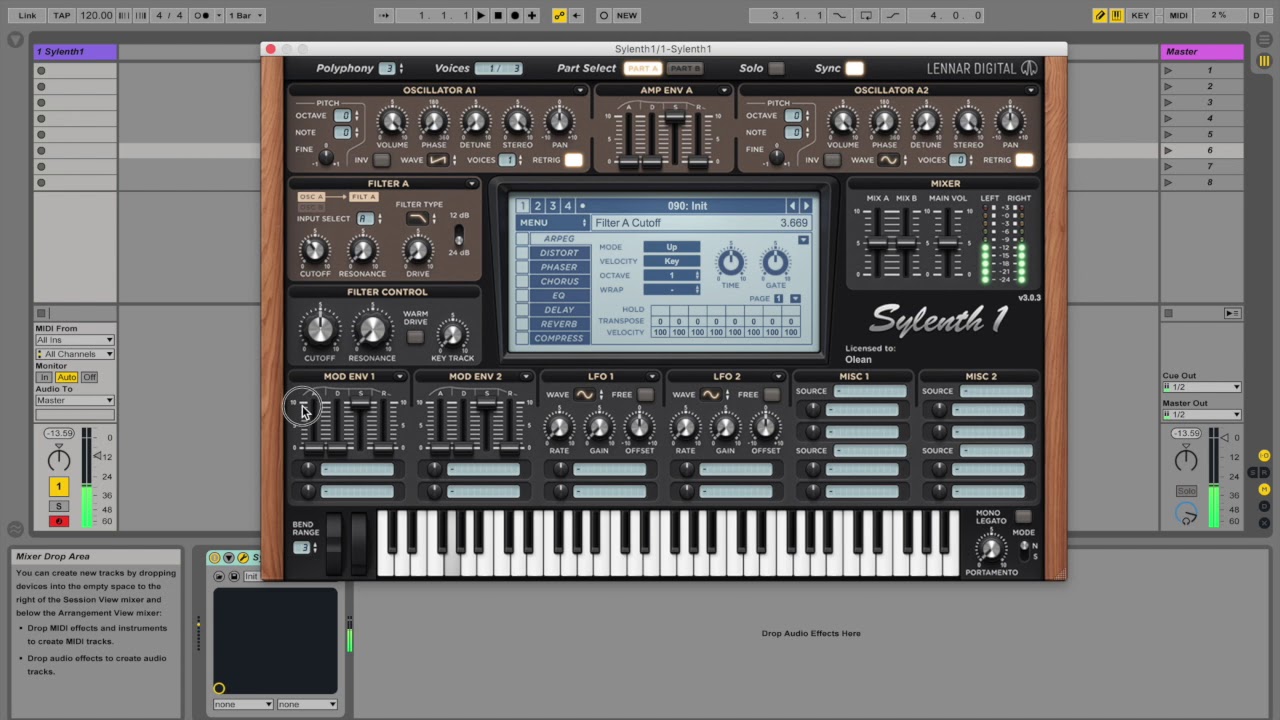This screenshot has height=720, width=1280.
Task: Select Sylenth Part B
Action: (x=685, y=68)
